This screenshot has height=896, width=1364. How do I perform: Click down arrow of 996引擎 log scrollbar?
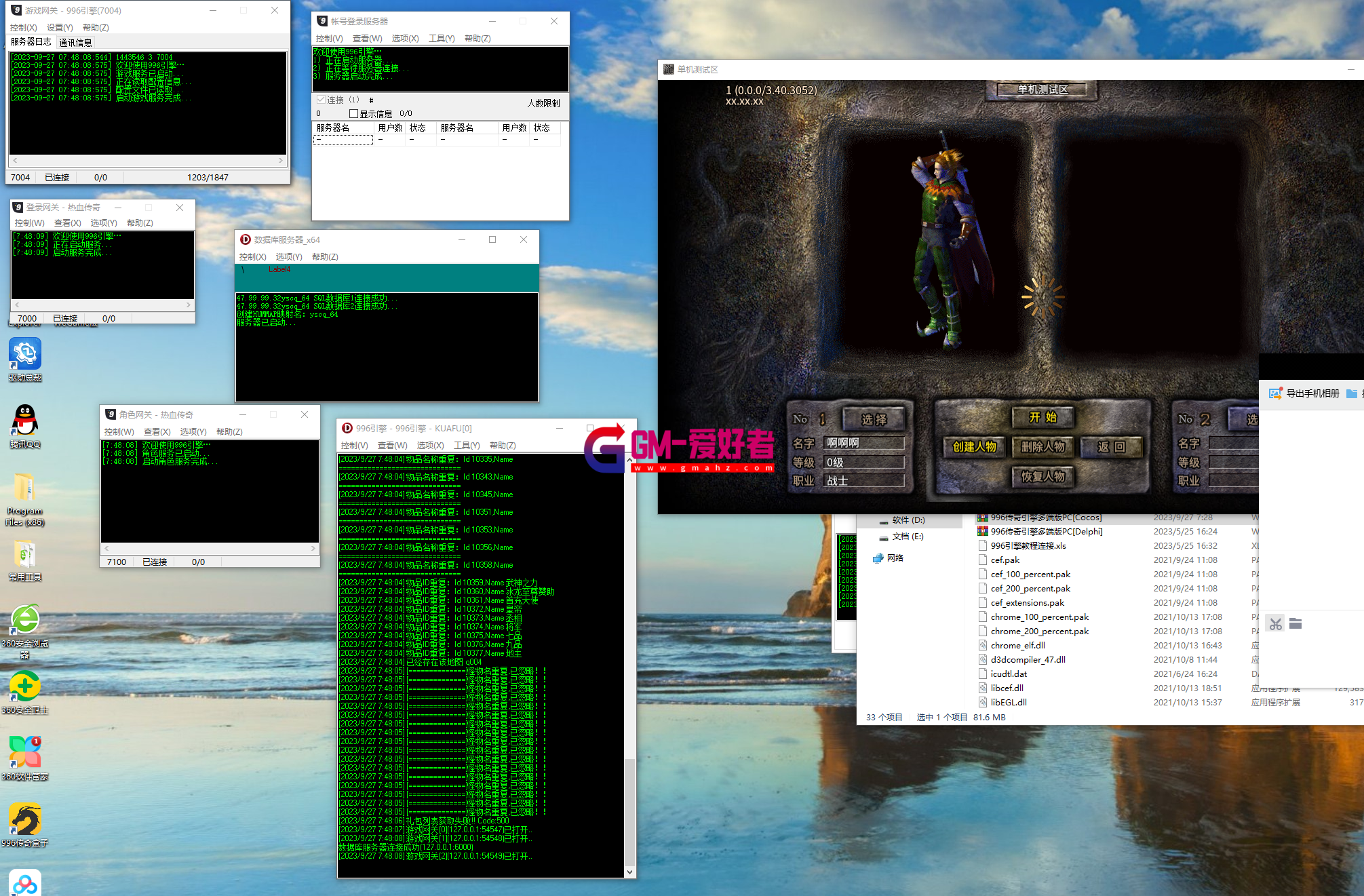click(630, 872)
